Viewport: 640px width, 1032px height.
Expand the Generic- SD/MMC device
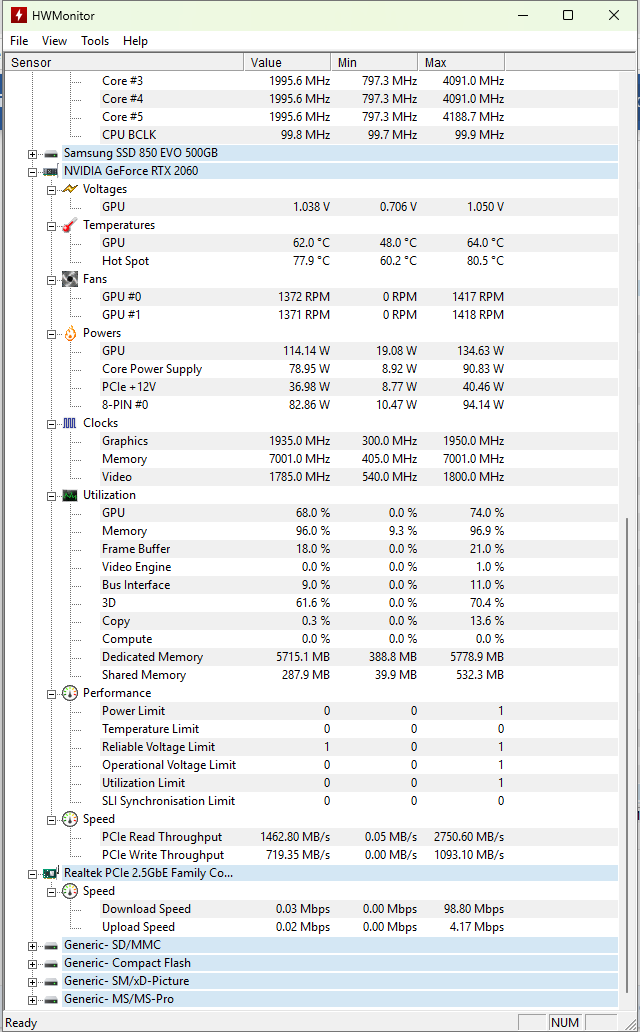[33, 945]
